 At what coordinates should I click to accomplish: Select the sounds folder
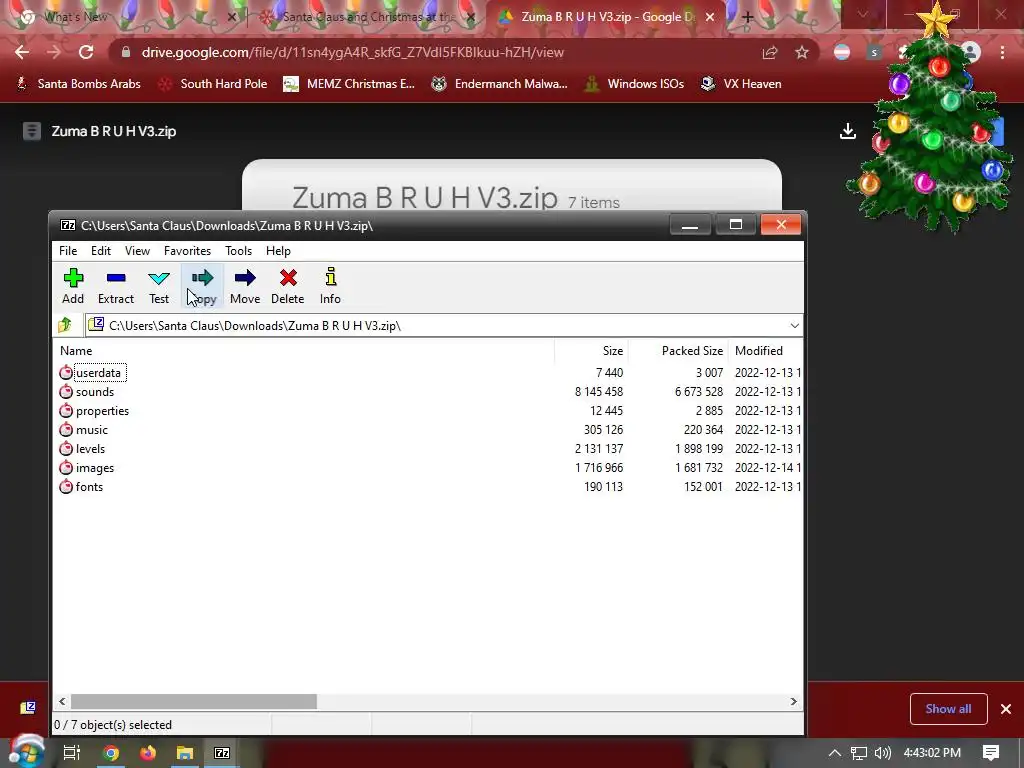(95, 392)
